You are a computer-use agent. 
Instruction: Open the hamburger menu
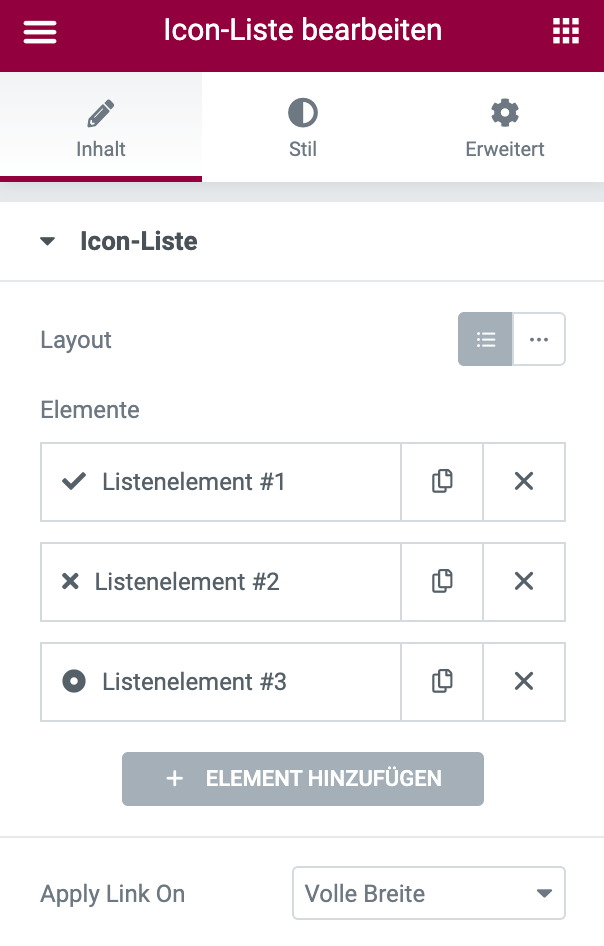tap(40, 31)
